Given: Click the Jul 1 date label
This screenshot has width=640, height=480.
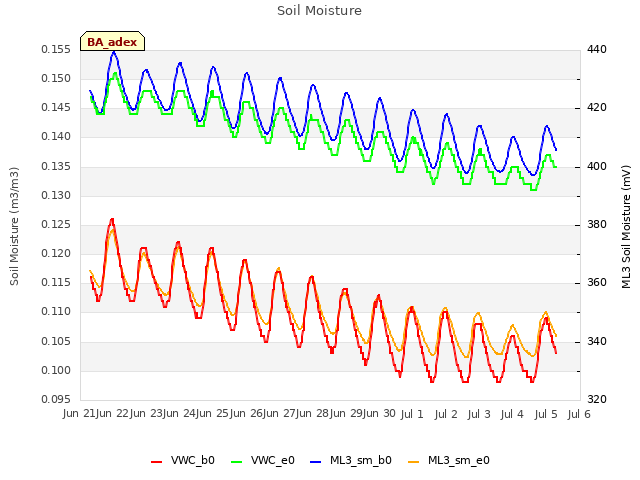Looking at the screenshot, I should click(x=412, y=415).
